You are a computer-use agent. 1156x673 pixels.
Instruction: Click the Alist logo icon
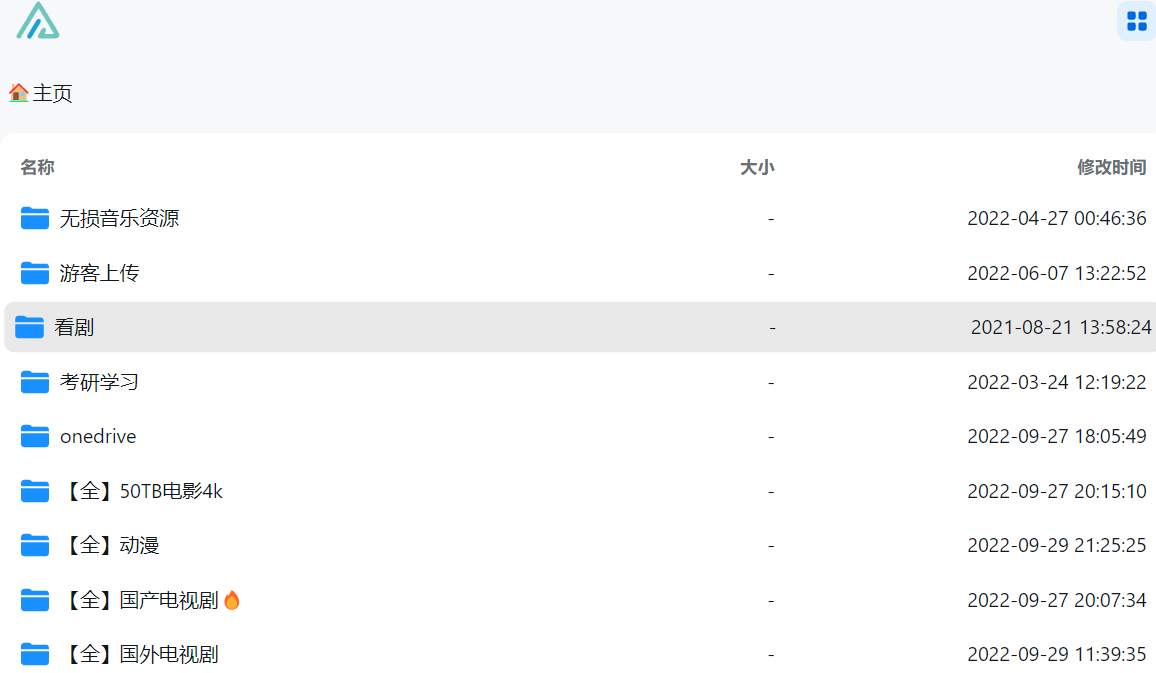[x=37, y=21]
